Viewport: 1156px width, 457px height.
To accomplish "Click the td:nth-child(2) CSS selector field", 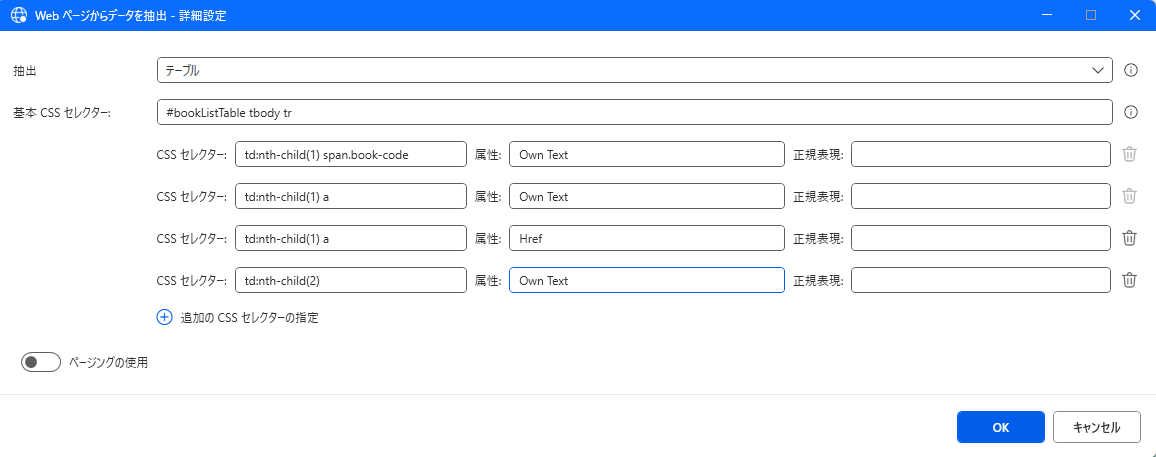I will tap(350, 280).
